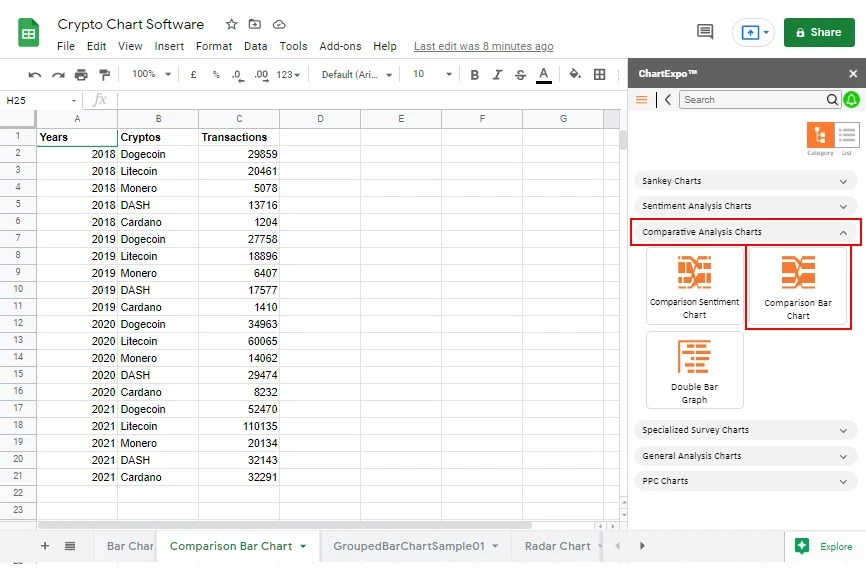The image size is (866, 579).
Task: Click the green Share button
Action: click(x=819, y=32)
